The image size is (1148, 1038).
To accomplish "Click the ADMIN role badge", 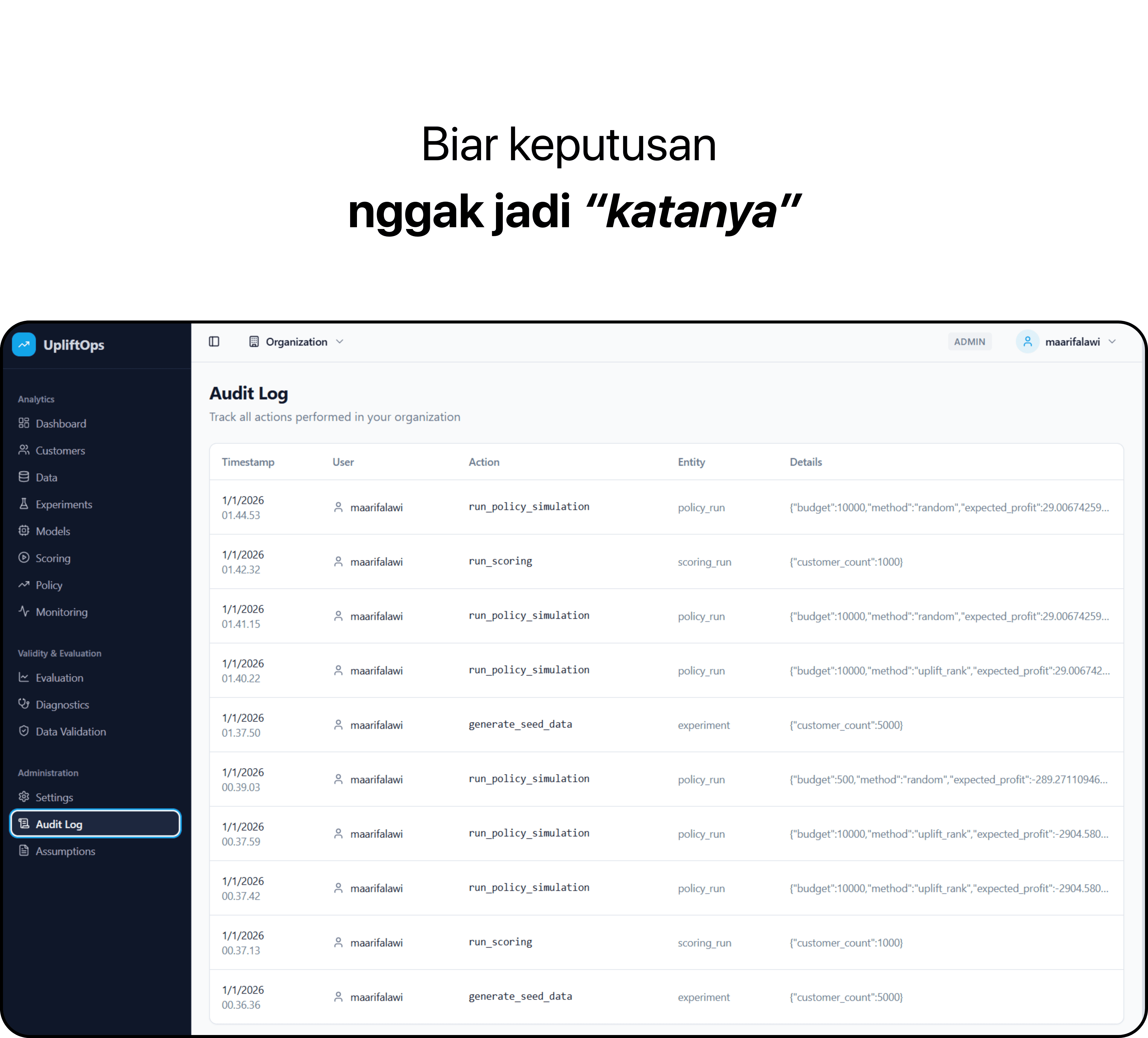I will click(x=969, y=342).
